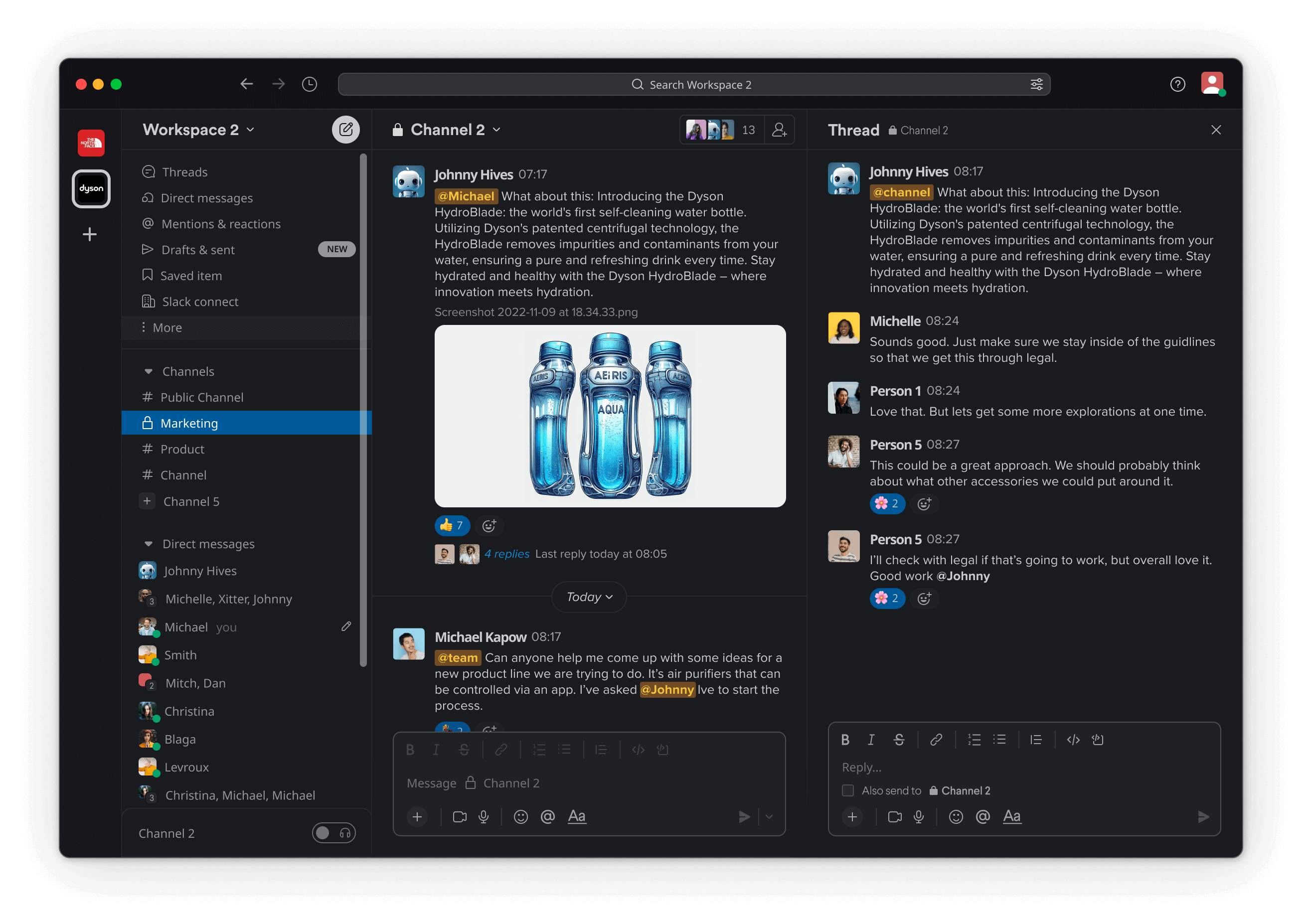1308x924 pixels.
Task: Open the 4 replies thread link
Action: pos(506,554)
